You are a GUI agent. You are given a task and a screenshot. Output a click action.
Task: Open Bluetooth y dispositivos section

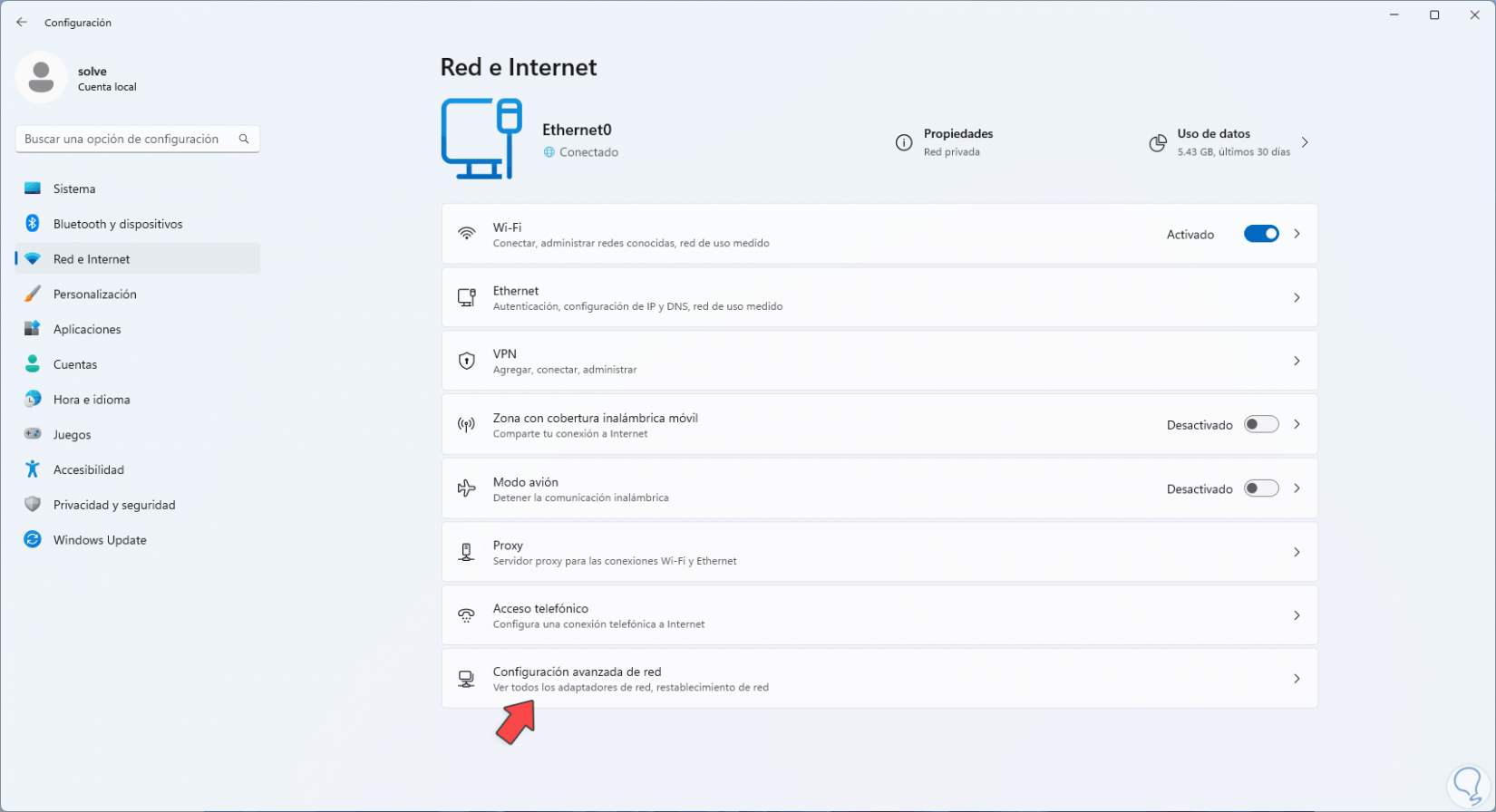pos(138,224)
